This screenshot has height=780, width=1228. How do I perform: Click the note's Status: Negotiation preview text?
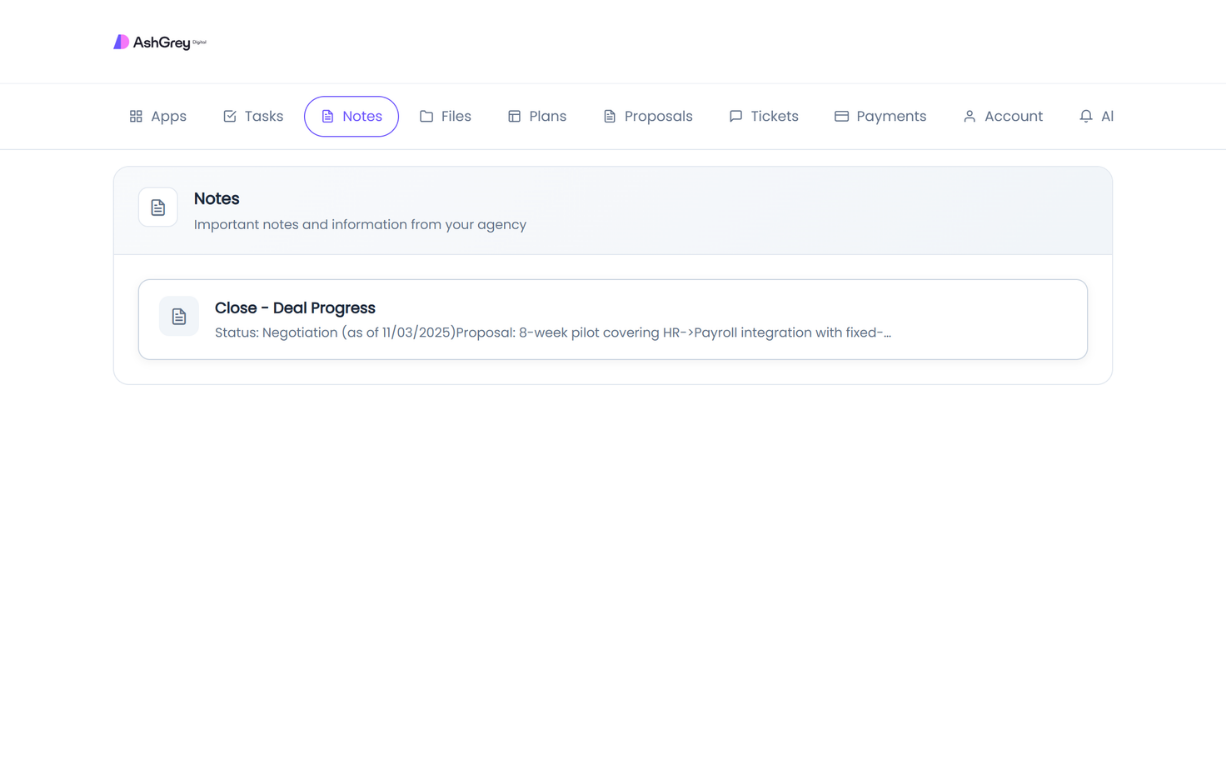pyautogui.click(x=552, y=333)
